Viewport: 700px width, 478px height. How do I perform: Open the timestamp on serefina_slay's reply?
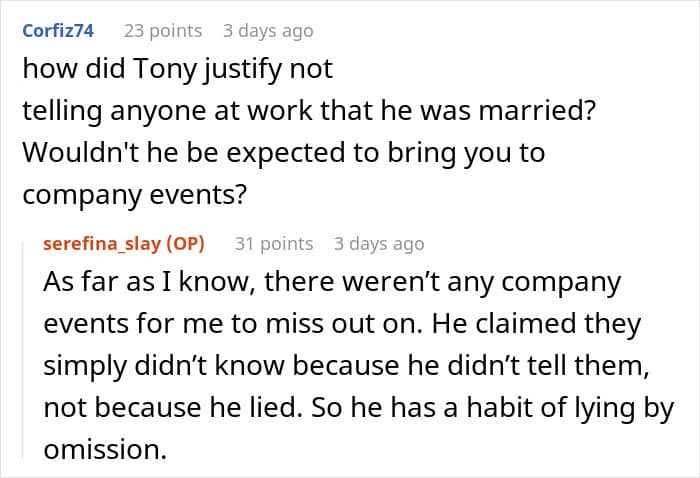[x=379, y=243]
